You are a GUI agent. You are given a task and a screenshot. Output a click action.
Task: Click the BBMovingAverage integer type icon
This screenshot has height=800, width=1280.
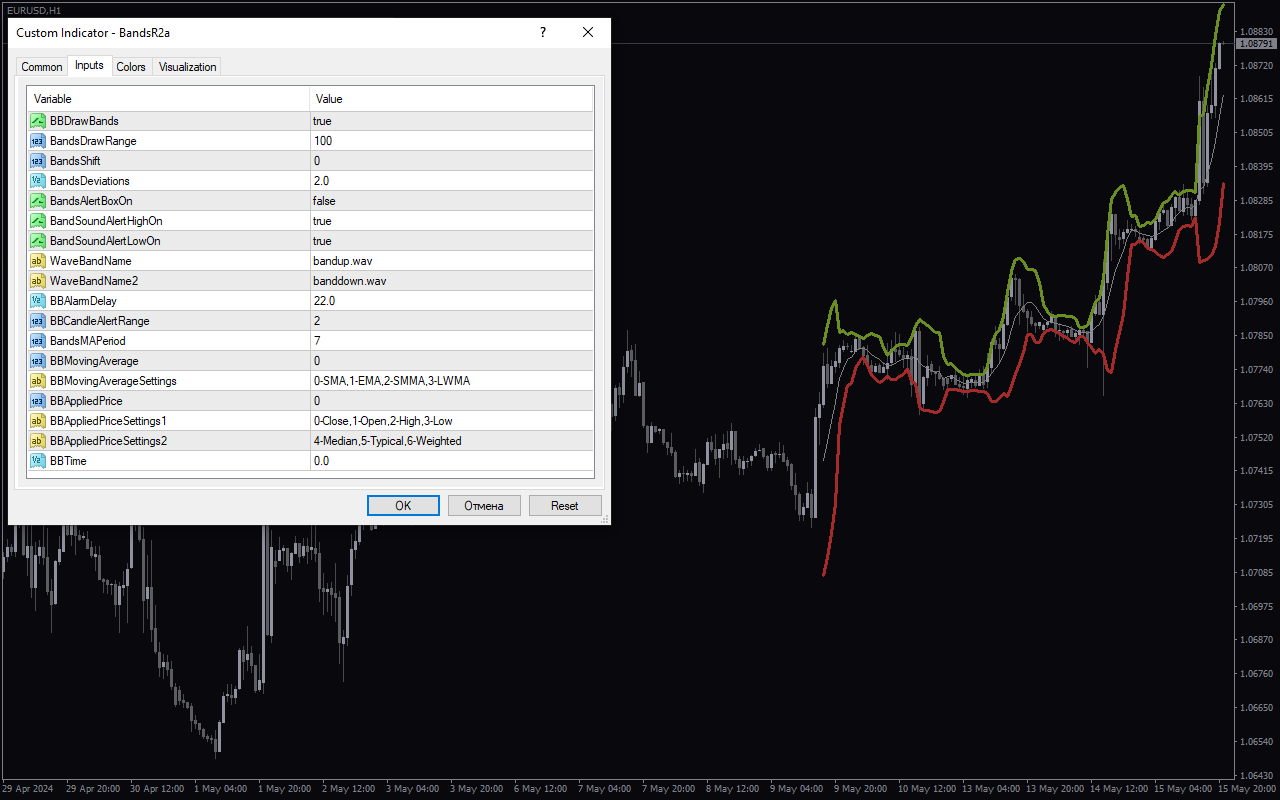(x=38, y=361)
